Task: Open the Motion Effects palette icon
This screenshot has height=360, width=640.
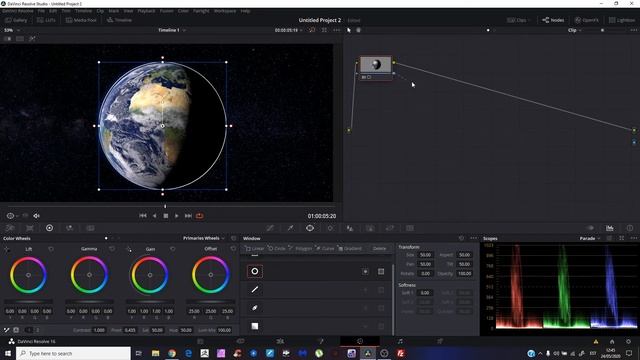Action: coord(90,228)
